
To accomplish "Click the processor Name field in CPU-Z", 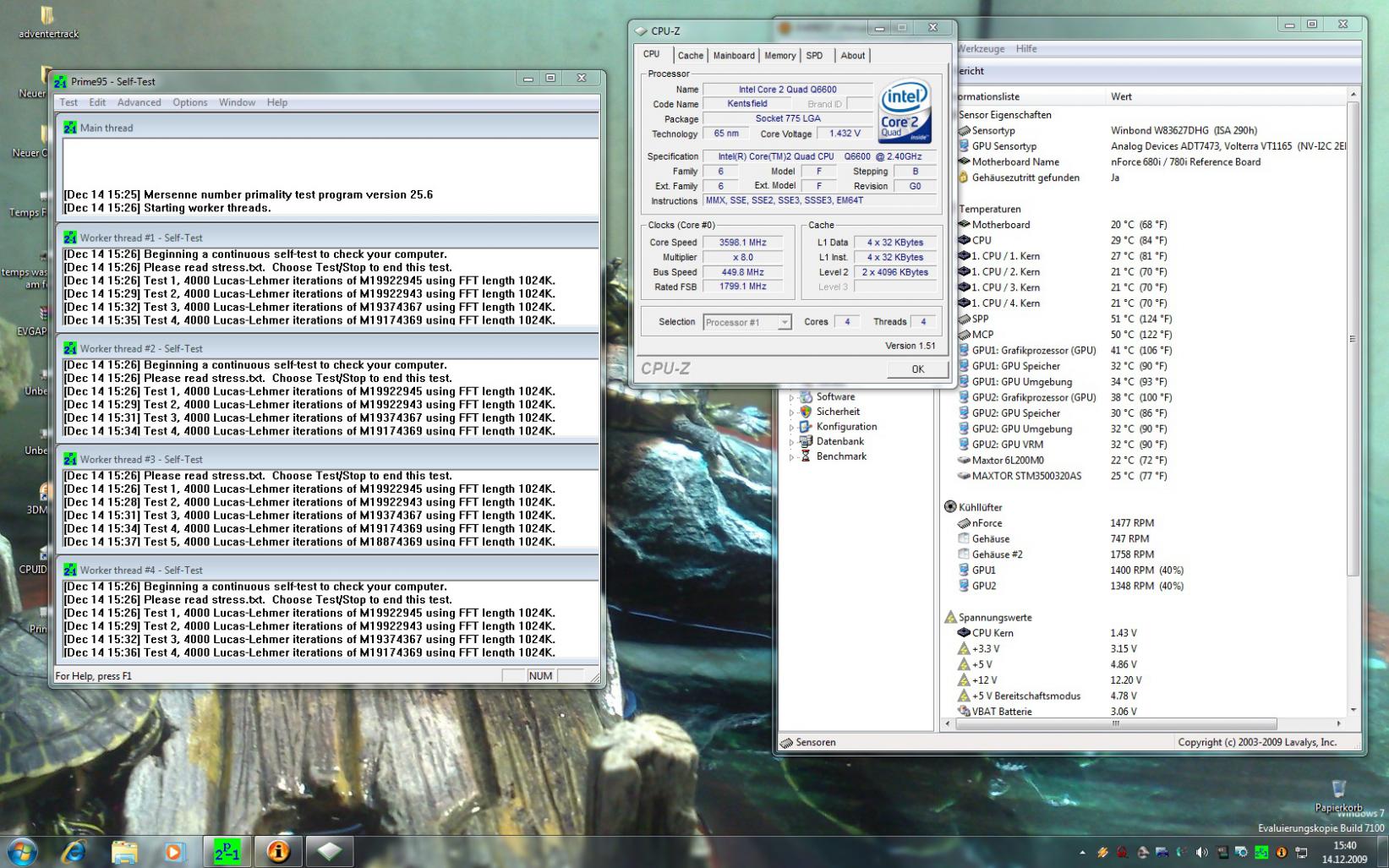I will (787, 90).
